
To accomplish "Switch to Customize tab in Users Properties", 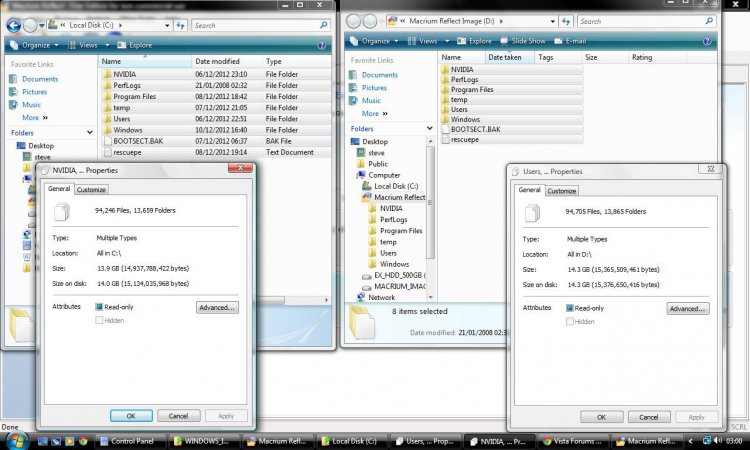I will tap(562, 191).
